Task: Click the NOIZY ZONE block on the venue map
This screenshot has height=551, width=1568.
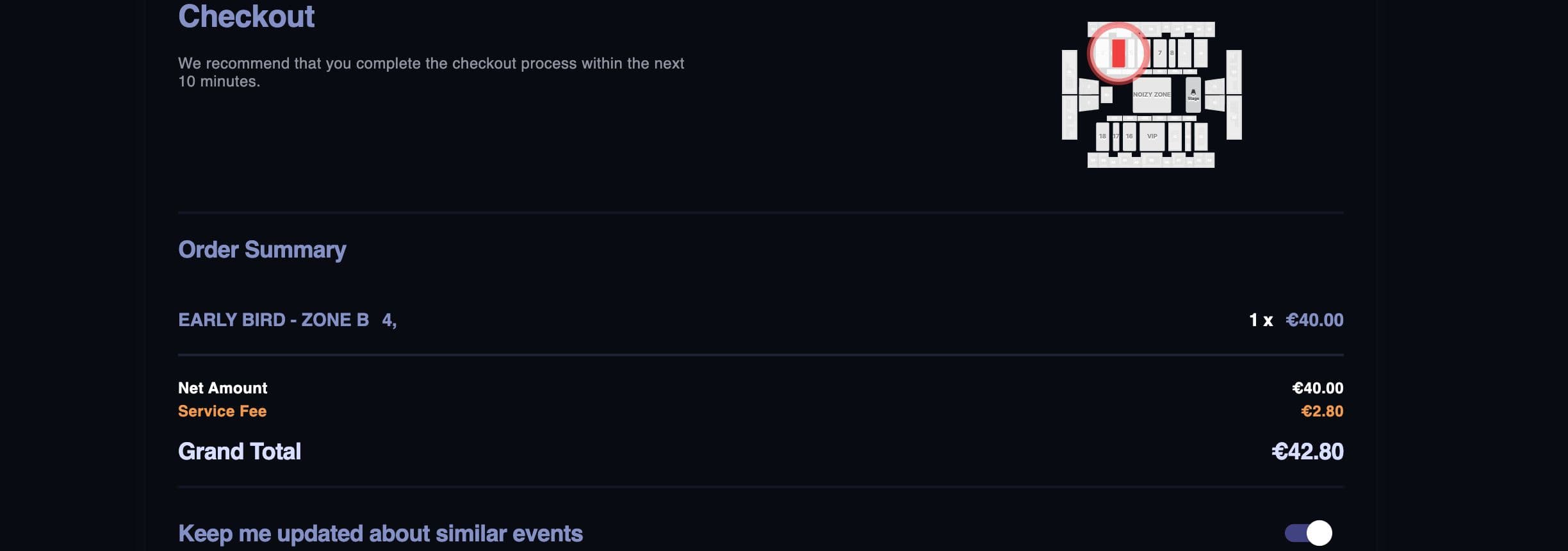Action: pos(1152,95)
